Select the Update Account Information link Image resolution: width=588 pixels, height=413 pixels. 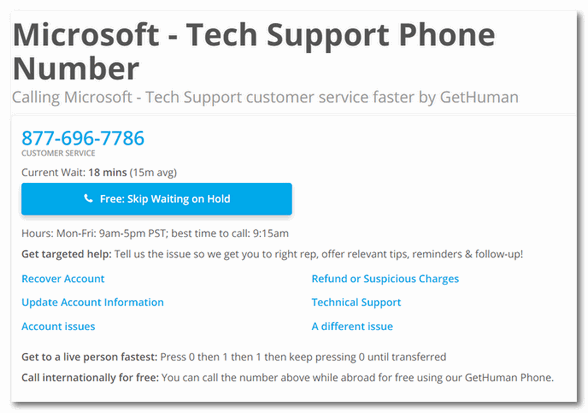pos(93,302)
